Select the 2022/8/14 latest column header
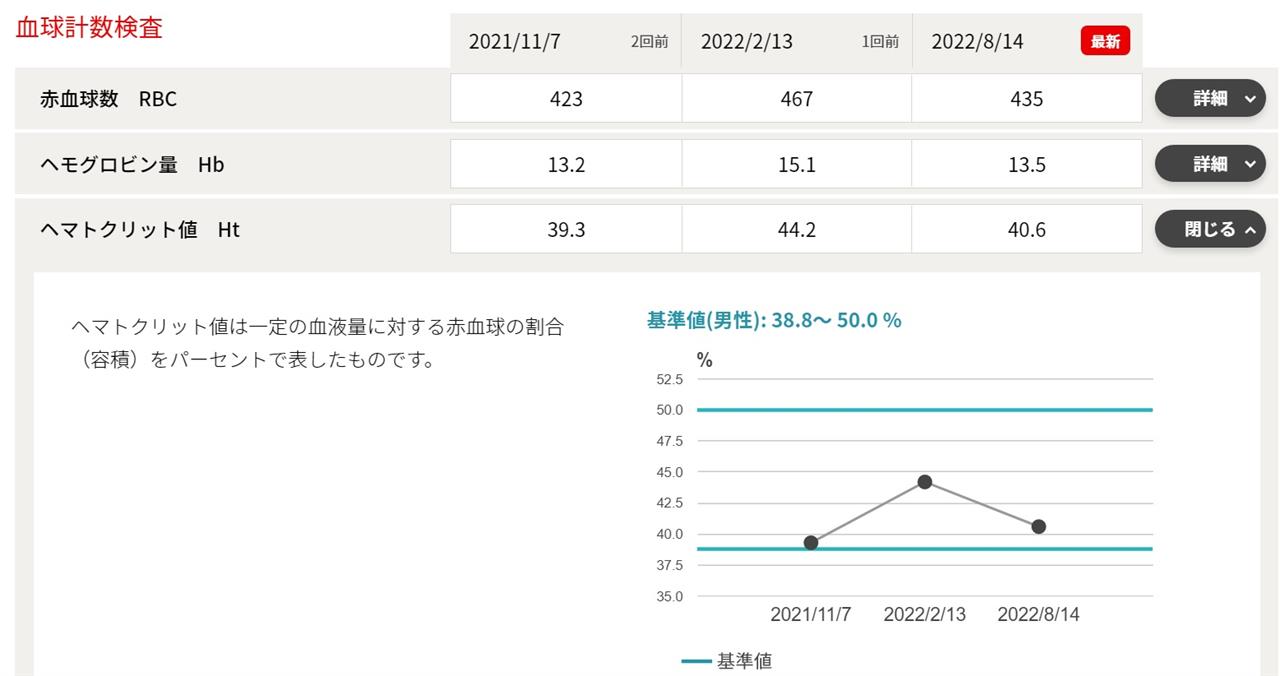 [1027, 41]
